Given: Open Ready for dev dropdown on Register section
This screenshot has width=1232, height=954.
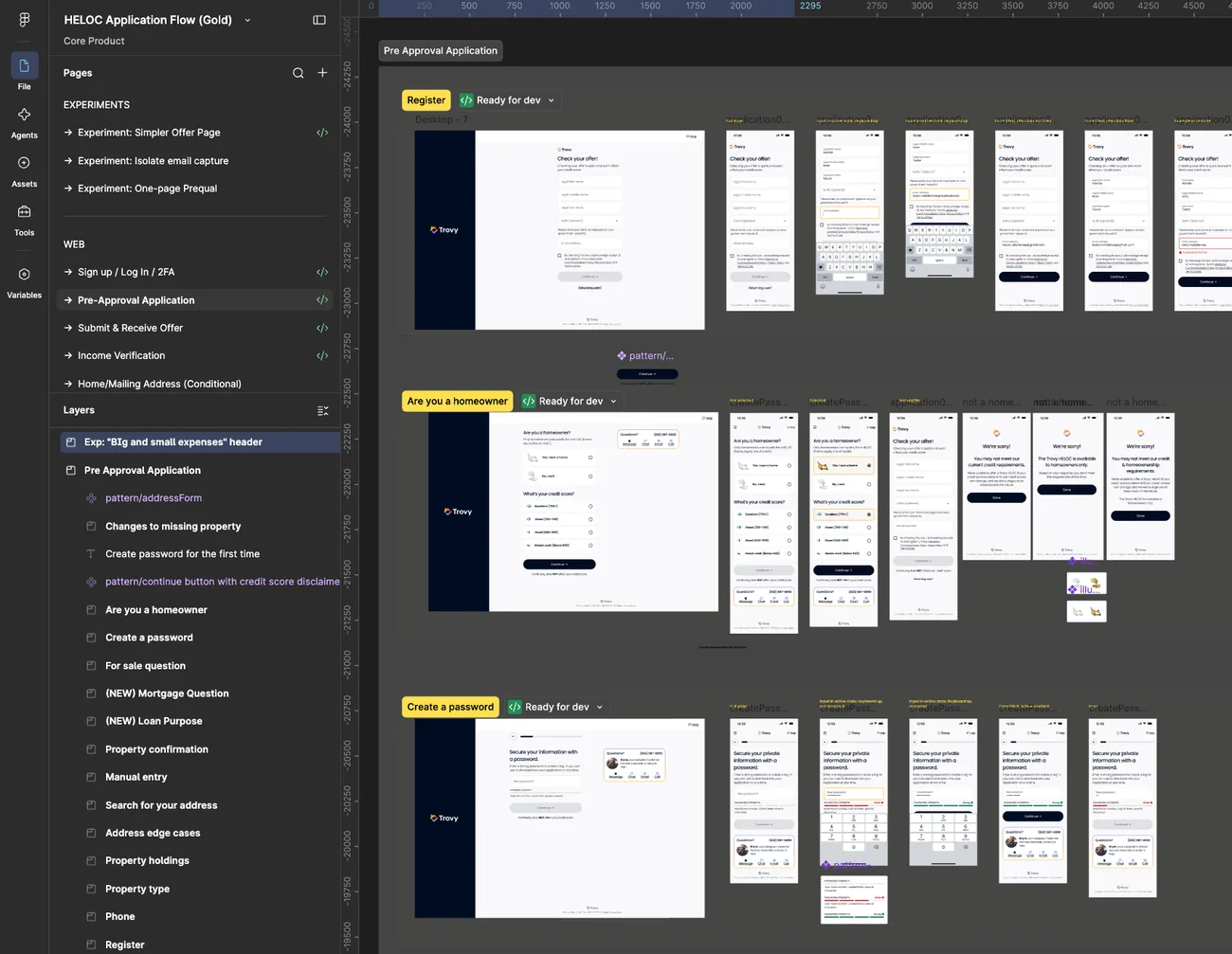Looking at the screenshot, I should click(x=551, y=100).
